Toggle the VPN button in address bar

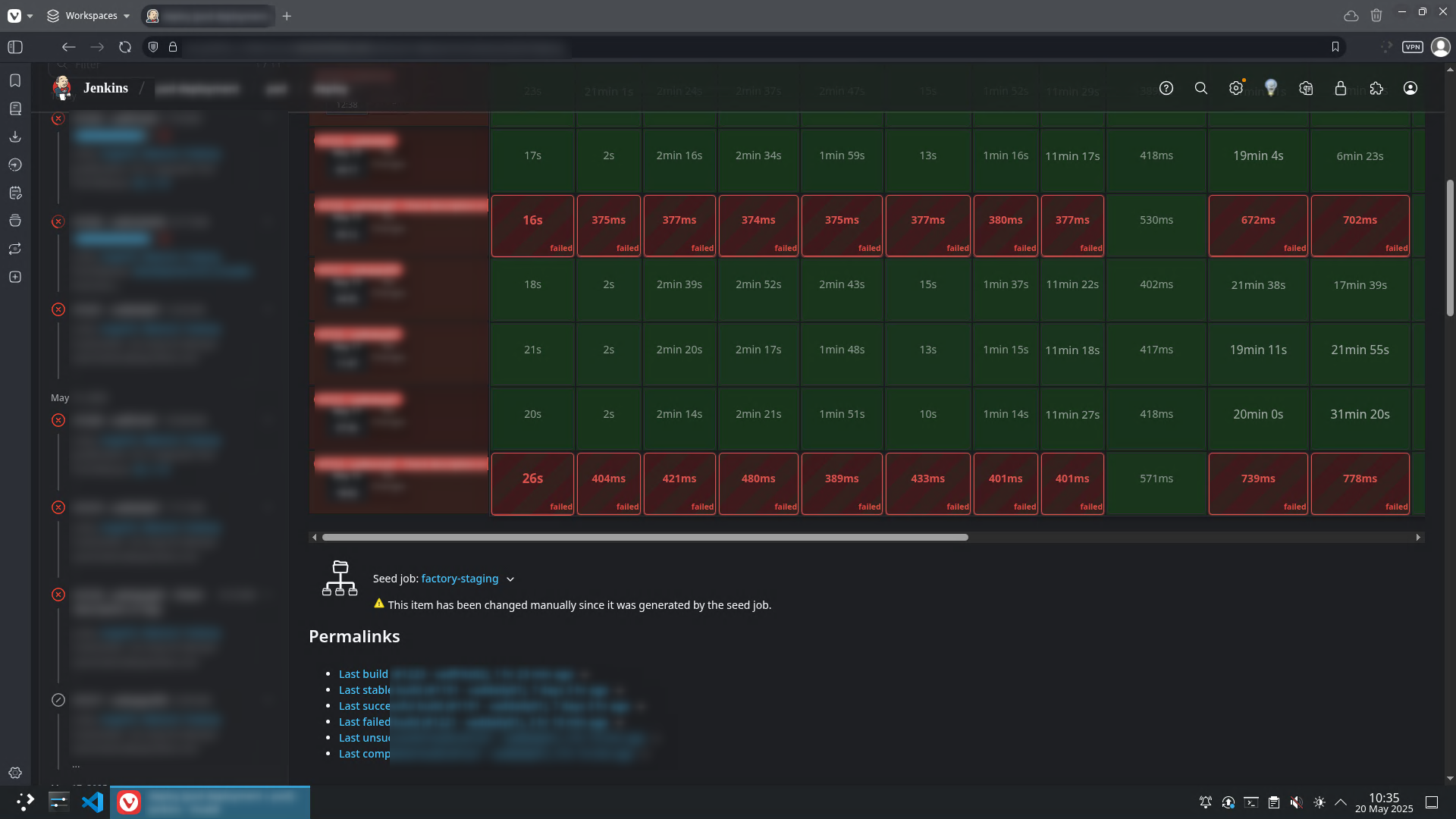pos(1412,47)
